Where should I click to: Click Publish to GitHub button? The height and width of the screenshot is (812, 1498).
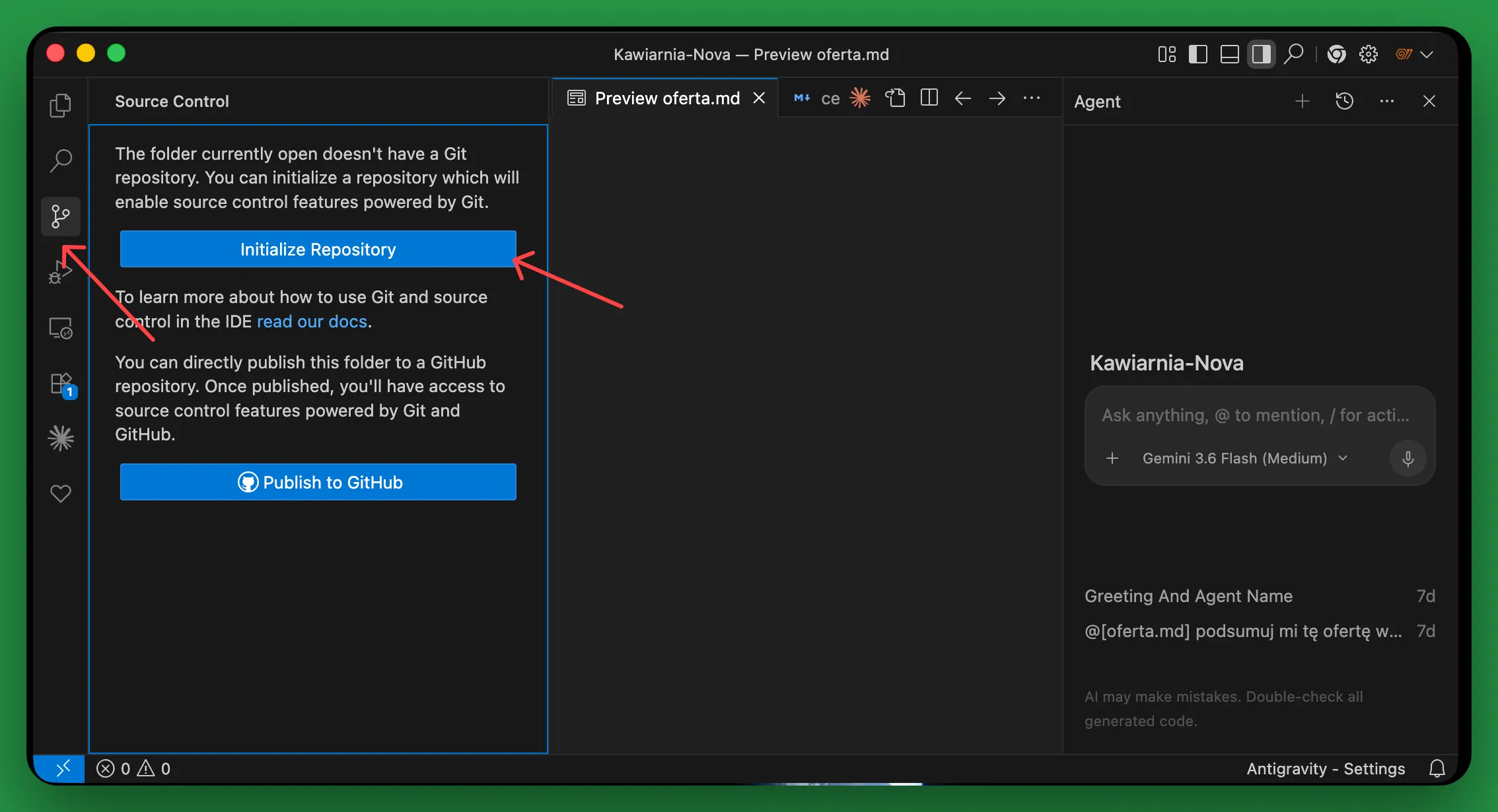tap(318, 482)
